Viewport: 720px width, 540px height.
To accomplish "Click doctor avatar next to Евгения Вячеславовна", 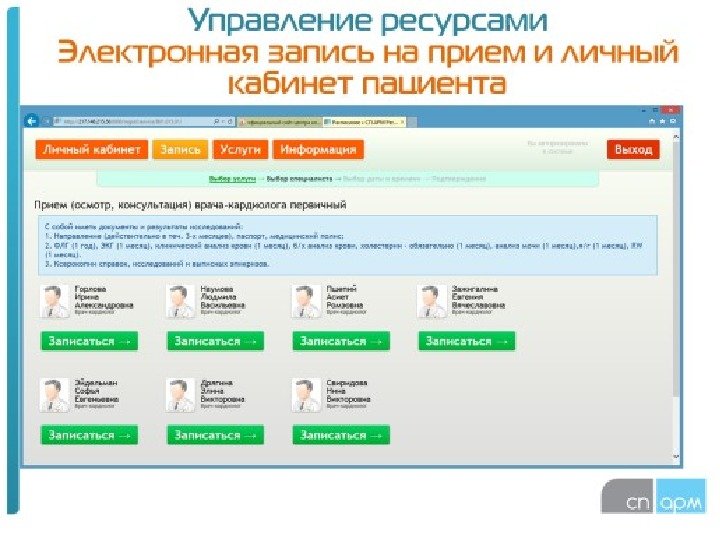I will [x=432, y=301].
